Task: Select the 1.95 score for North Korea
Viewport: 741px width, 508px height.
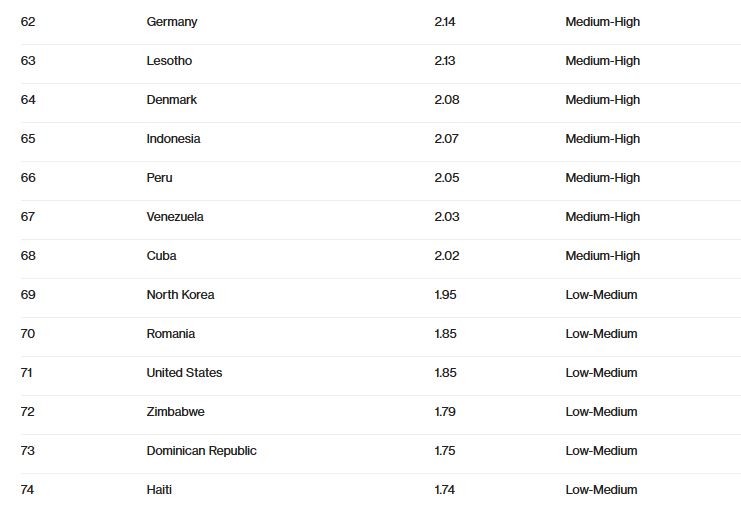Action: point(445,295)
